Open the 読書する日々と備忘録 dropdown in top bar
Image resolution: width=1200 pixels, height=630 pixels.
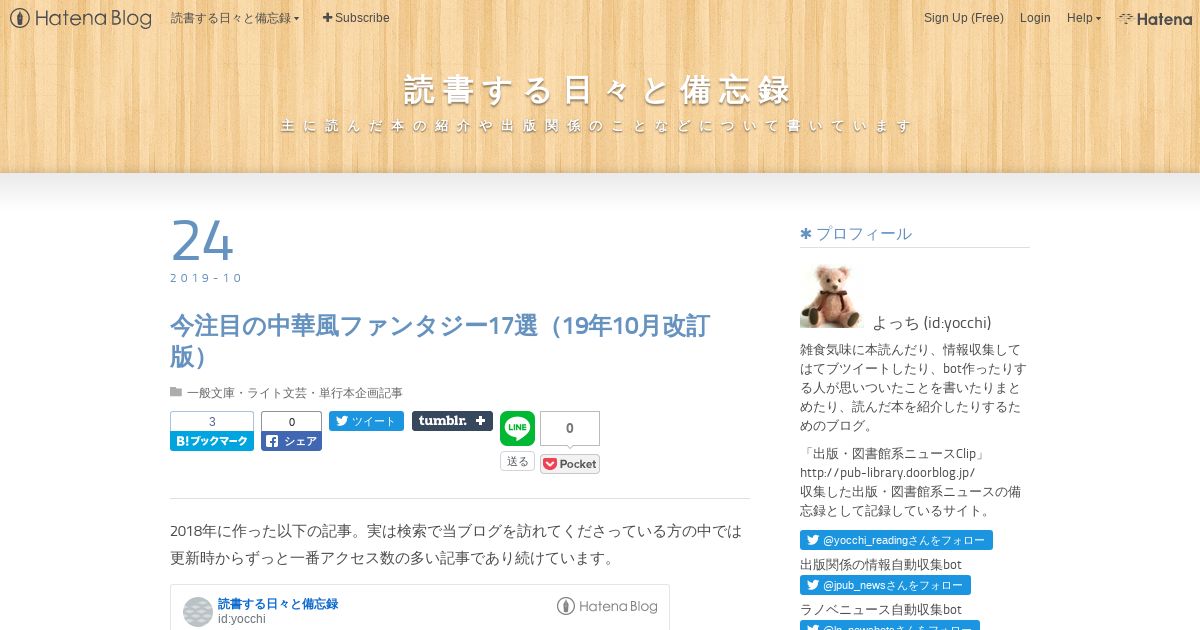pos(235,18)
